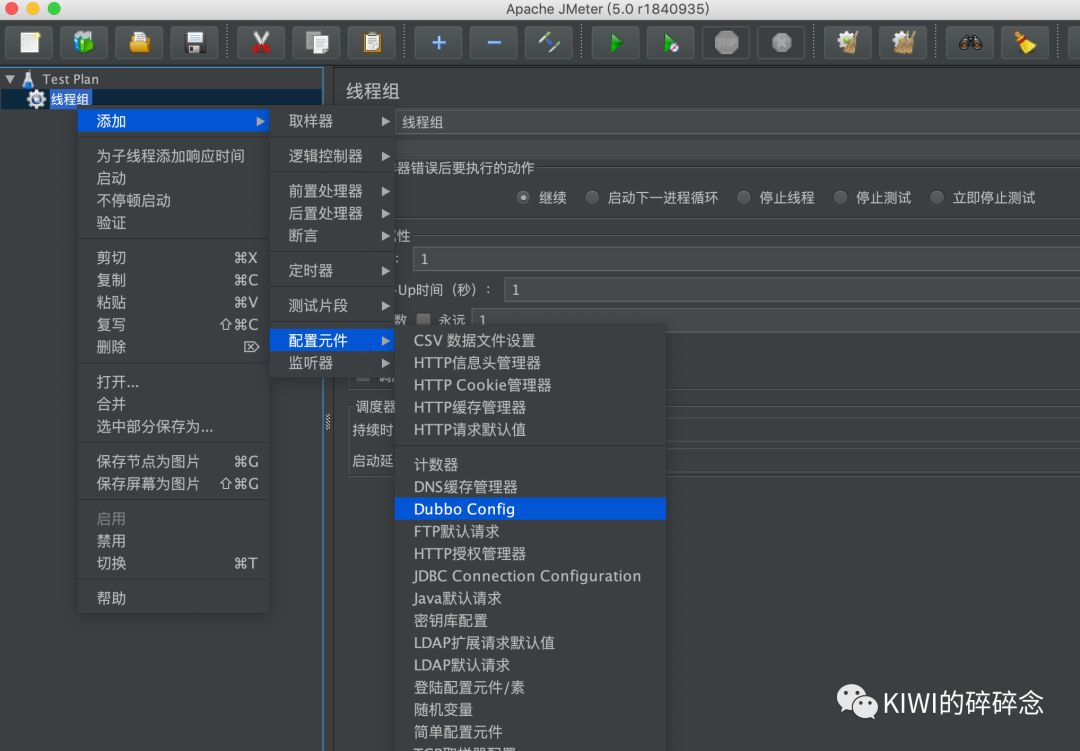
Task: Click the Paste clipboard icon
Action: (x=372, y=43)
